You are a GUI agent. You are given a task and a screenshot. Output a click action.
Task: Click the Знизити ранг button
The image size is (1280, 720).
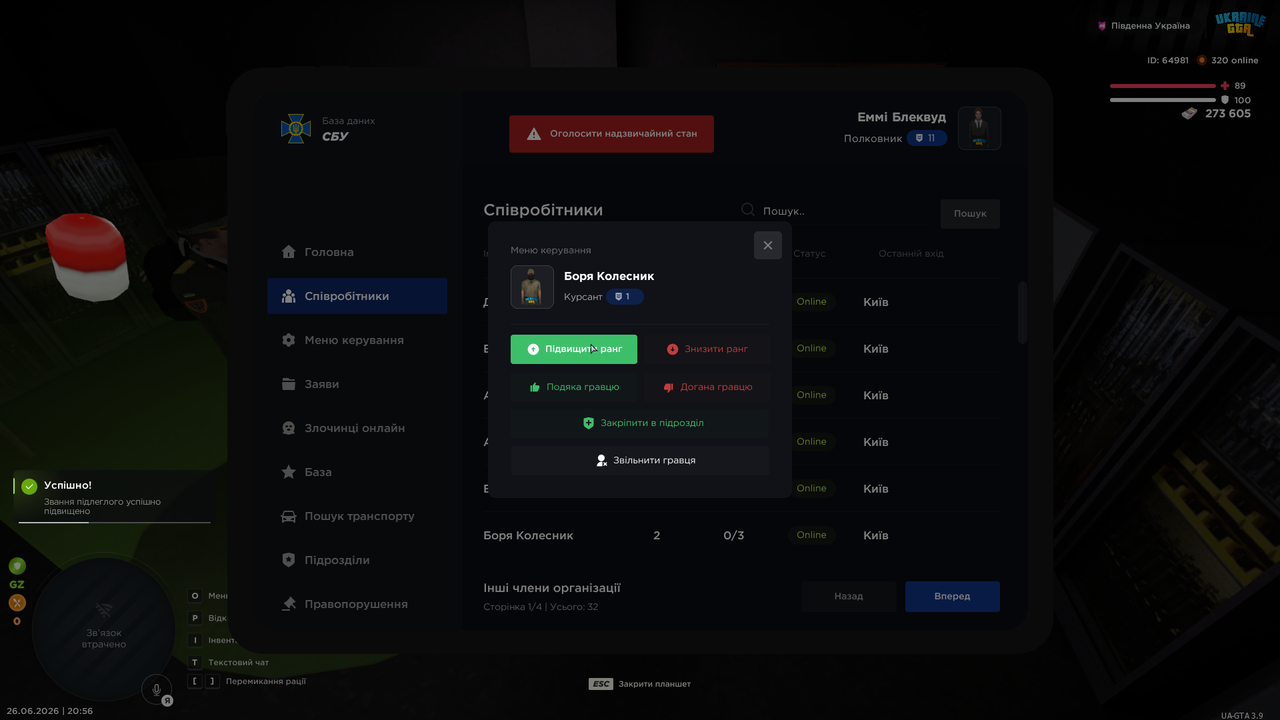(706, 349)
